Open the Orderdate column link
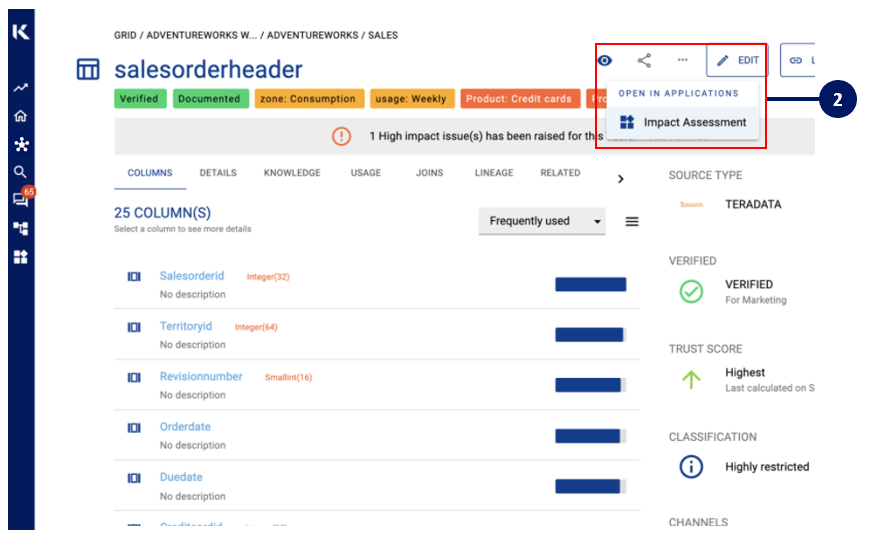This screenshot has width=870, height=539. coord(185,427)
